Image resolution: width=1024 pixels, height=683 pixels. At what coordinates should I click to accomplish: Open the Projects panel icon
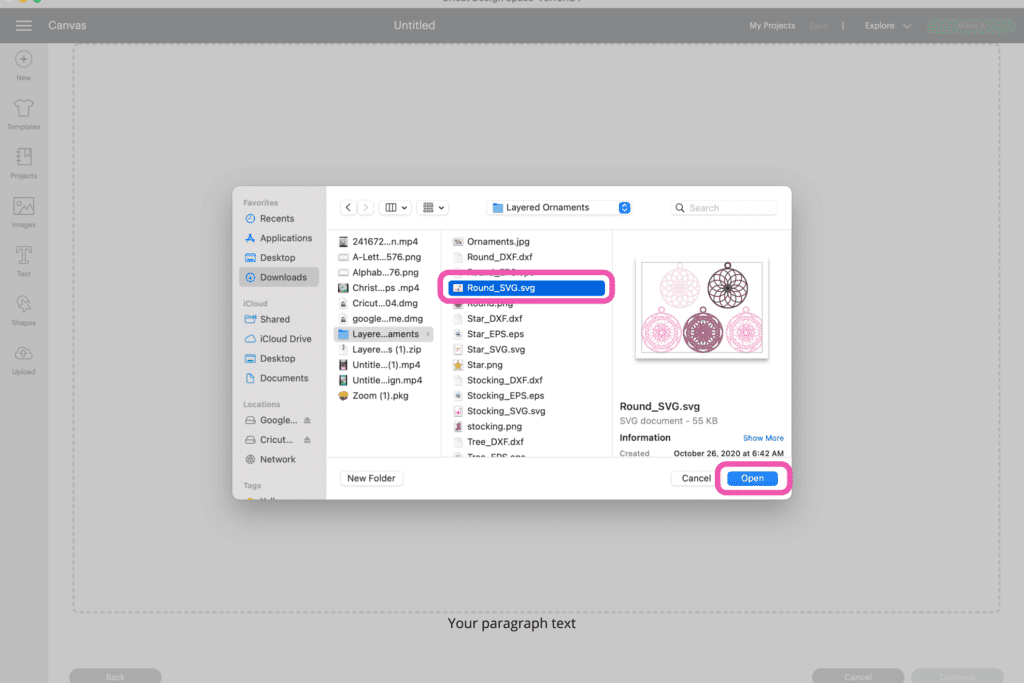click(24, 163)
